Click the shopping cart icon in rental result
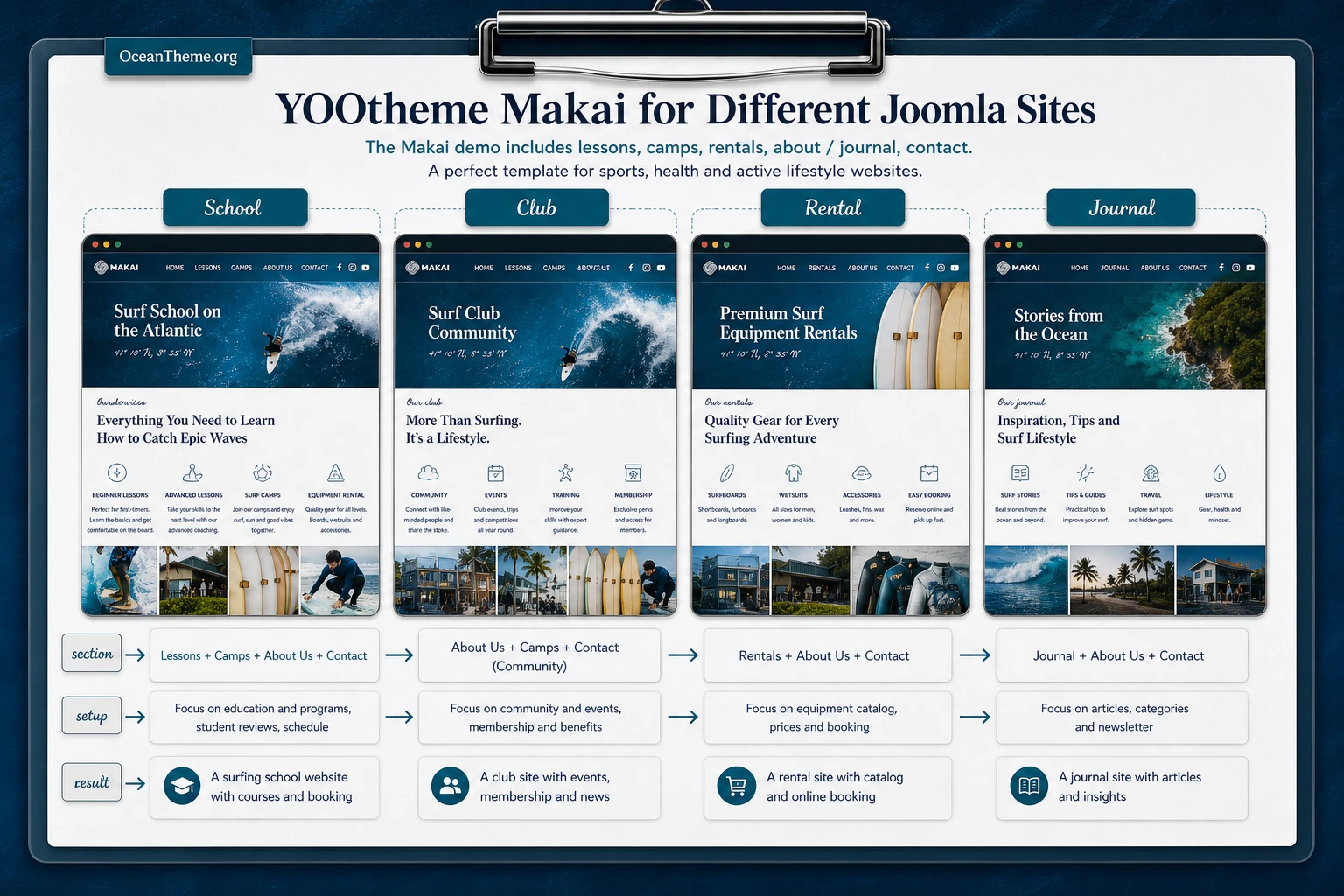Viewport: 1344px width, 896px height. click(737, 786)
